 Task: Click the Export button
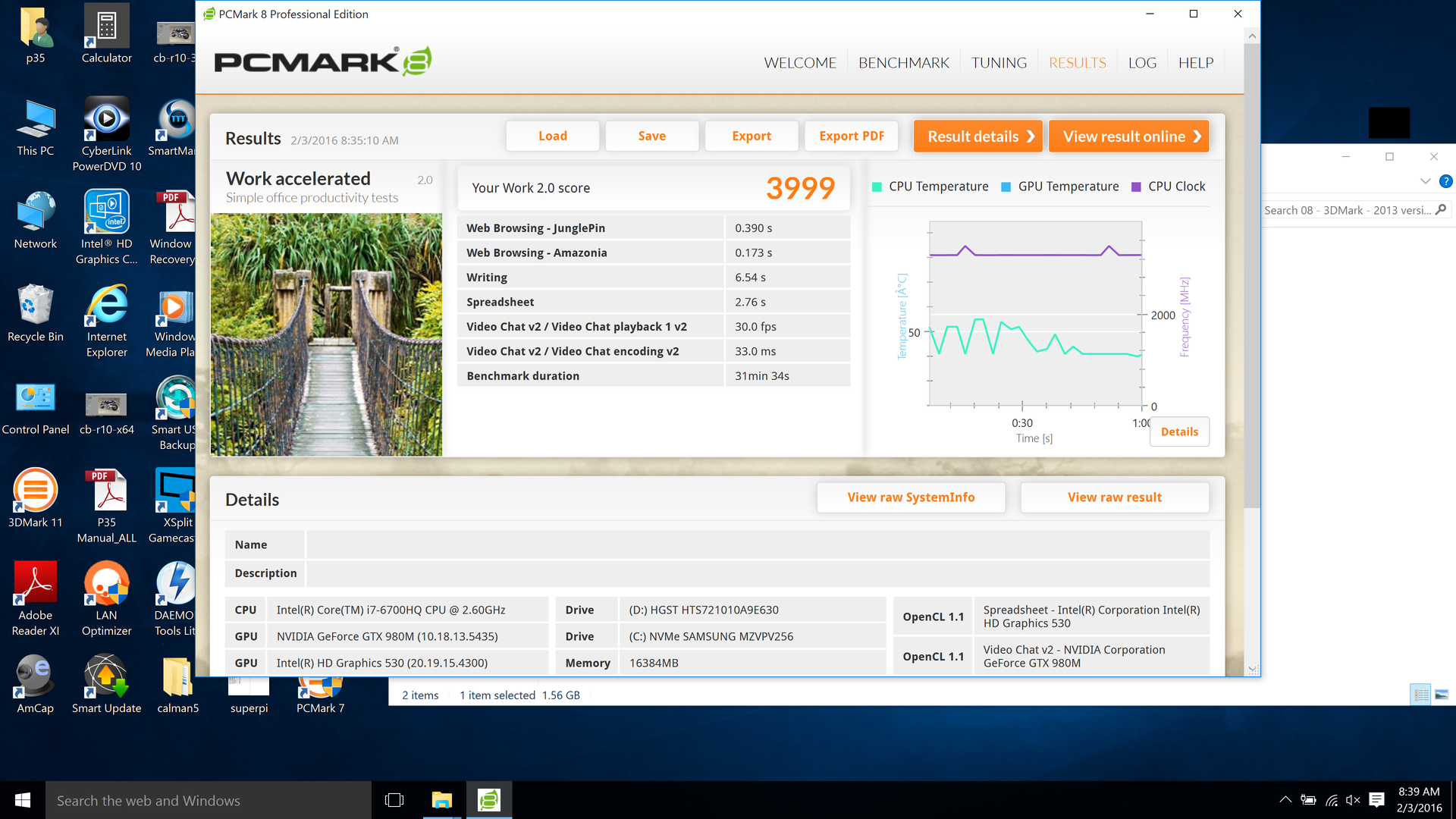pyautogui.click(x=752, y=136)
